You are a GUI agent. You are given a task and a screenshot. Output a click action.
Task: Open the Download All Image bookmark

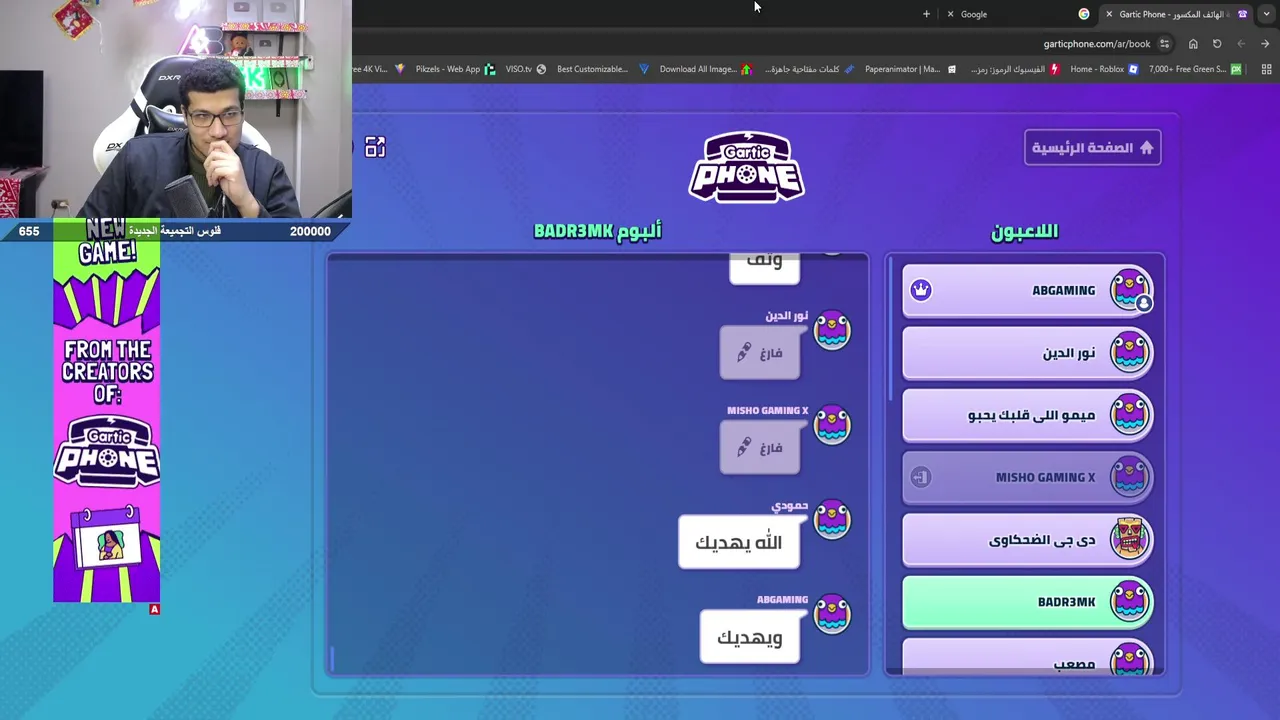[705, 69]
